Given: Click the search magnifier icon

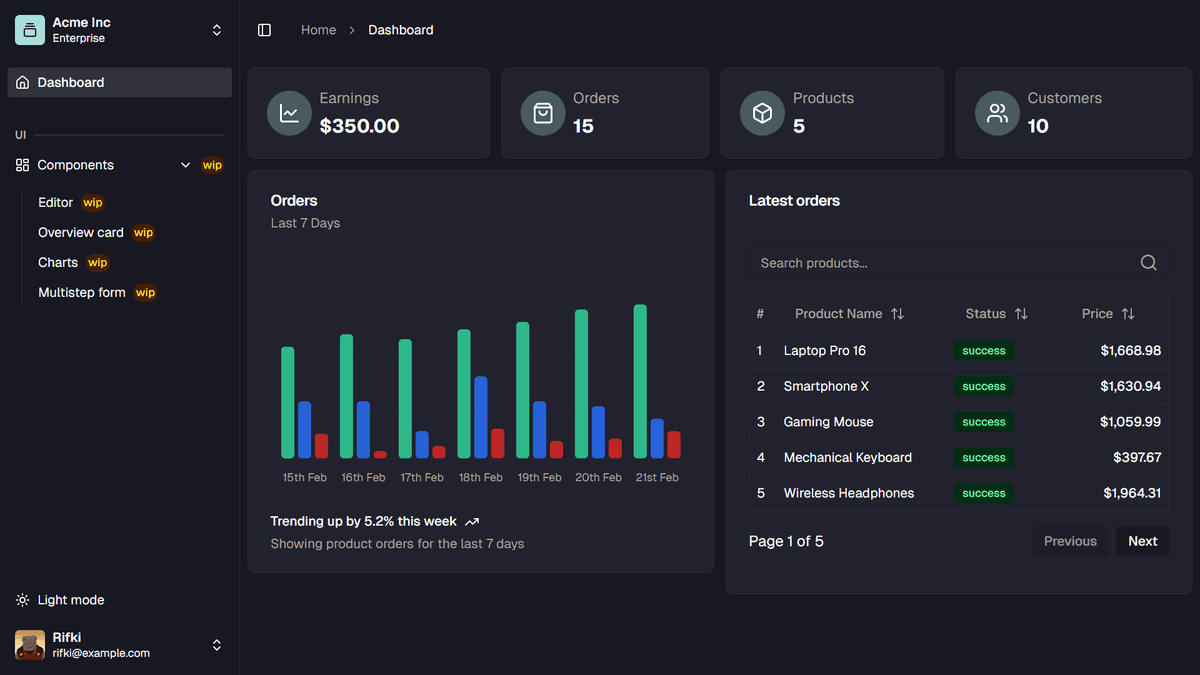Looking at the screenshot, I should point(1148,263).
